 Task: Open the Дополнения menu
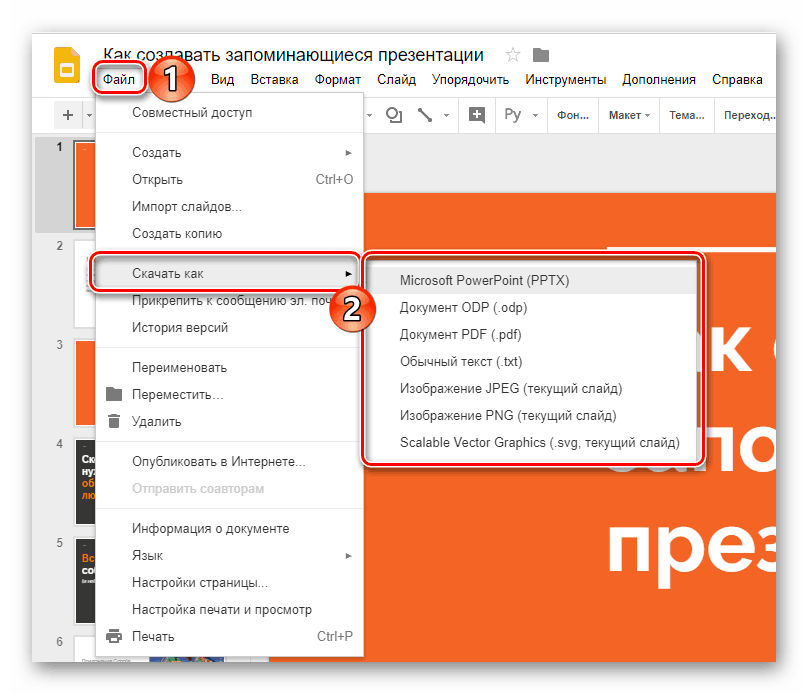pyautogui.click(x=659, y=80)
